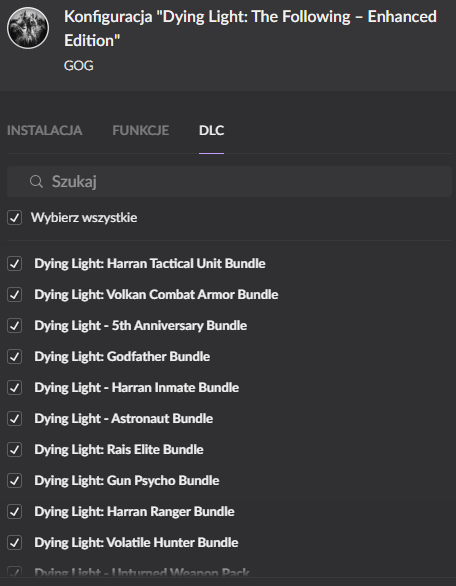Uncheck 5th Anniversary Bundle checkbox
This screenshot has width=456, height=586.
point(15,326)
